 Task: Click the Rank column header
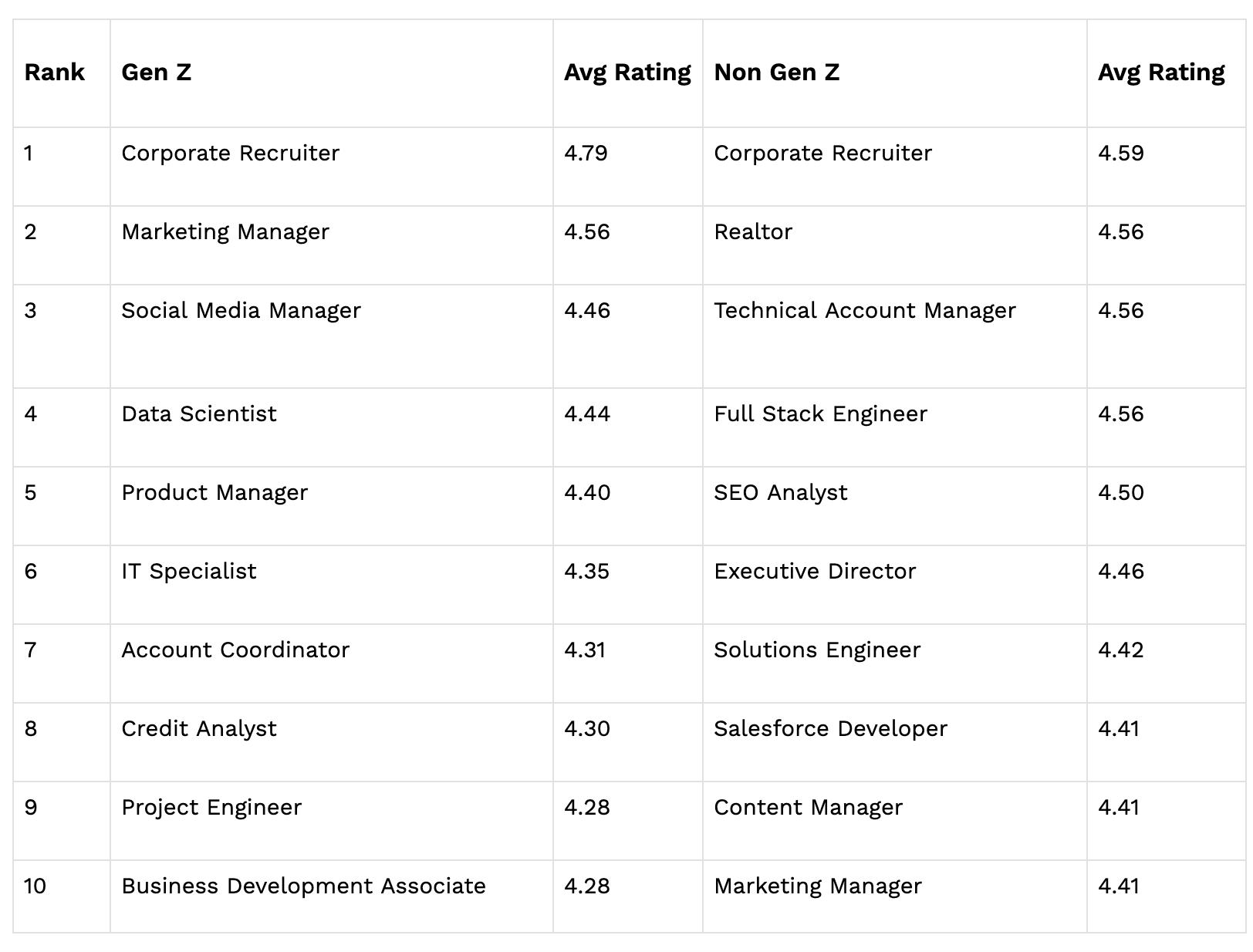(x=55, y=73)
